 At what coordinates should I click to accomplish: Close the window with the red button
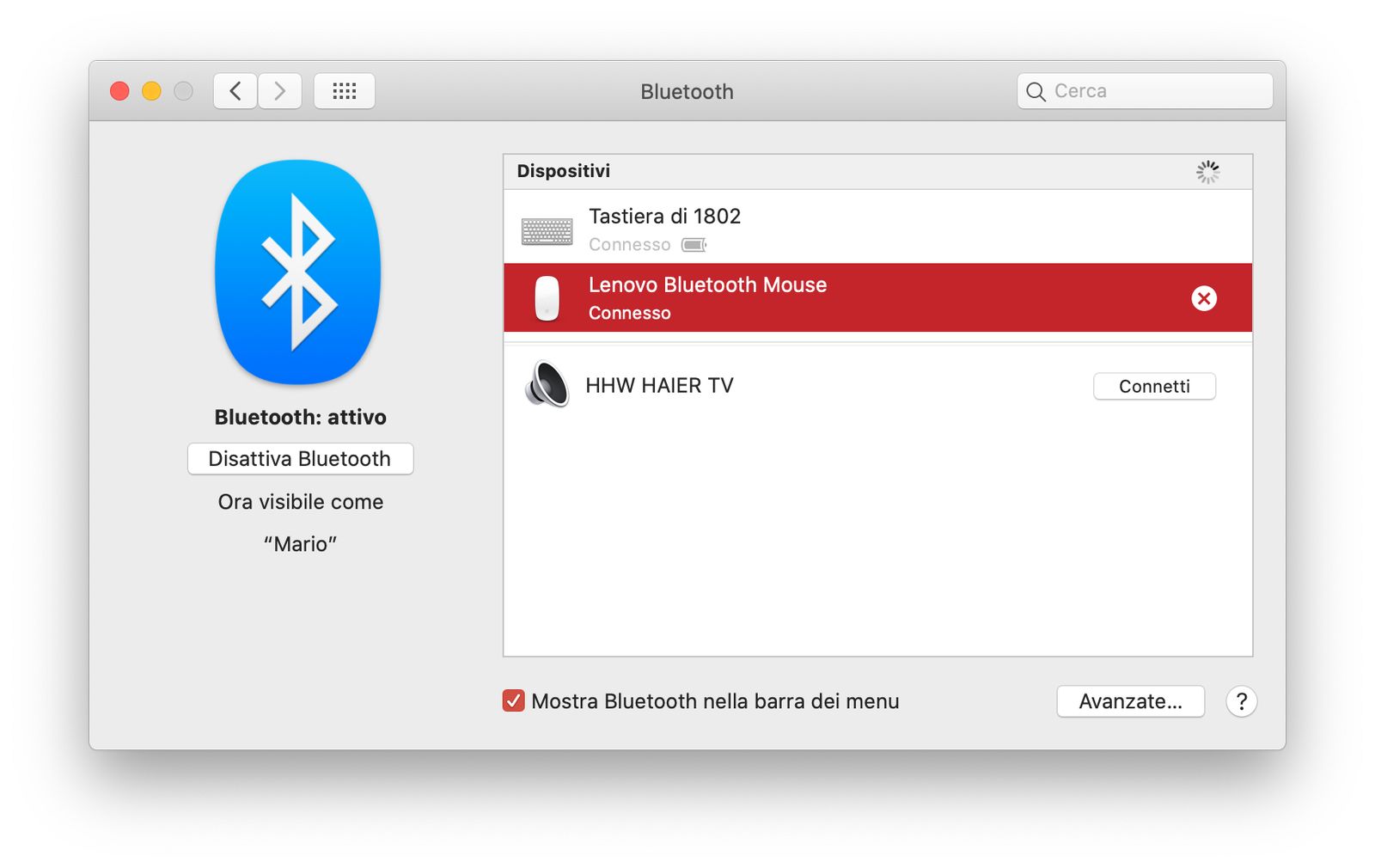119,91
